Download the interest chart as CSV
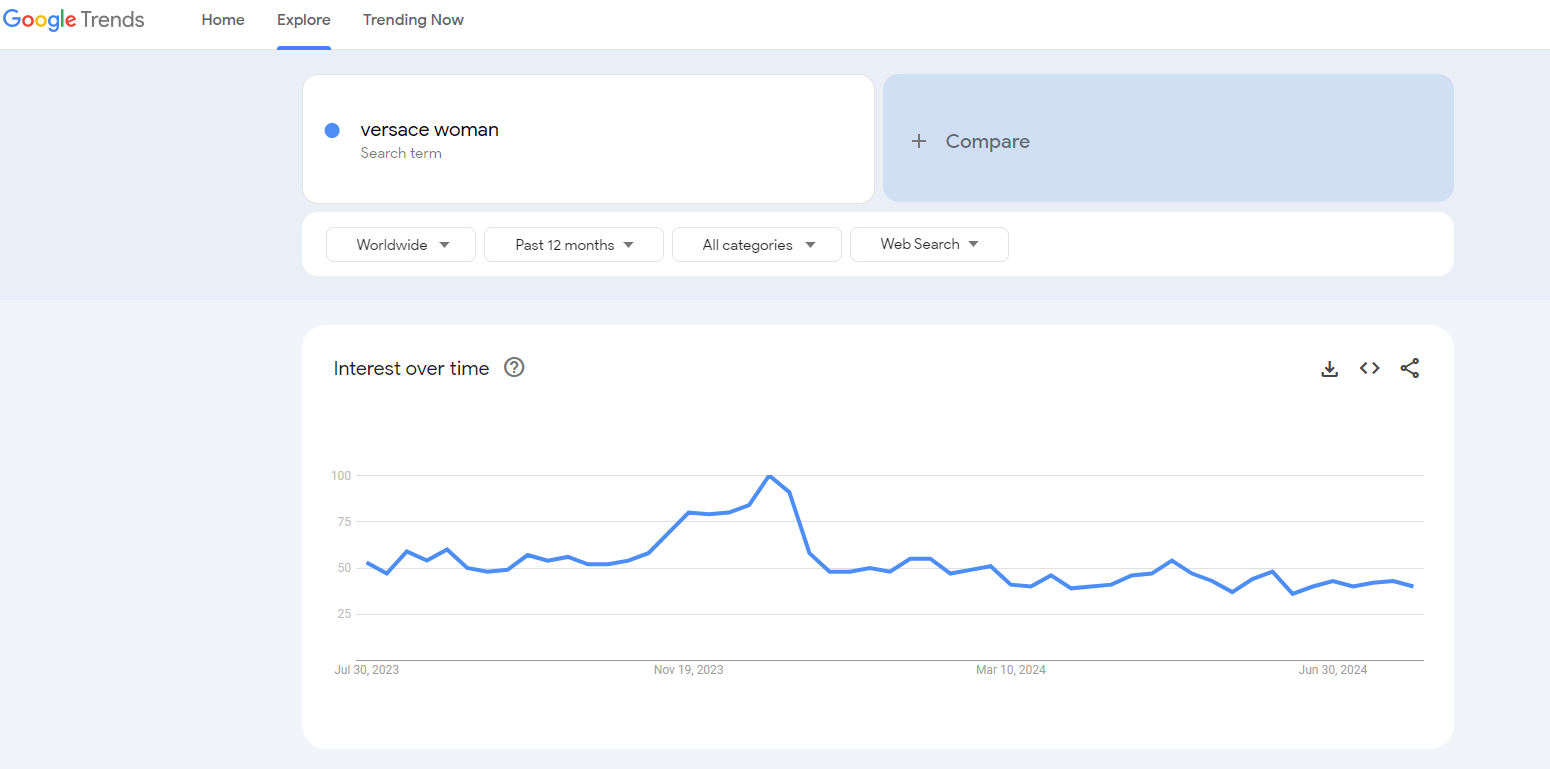This screenshot has width=1550, height=769. (1329, 369)
